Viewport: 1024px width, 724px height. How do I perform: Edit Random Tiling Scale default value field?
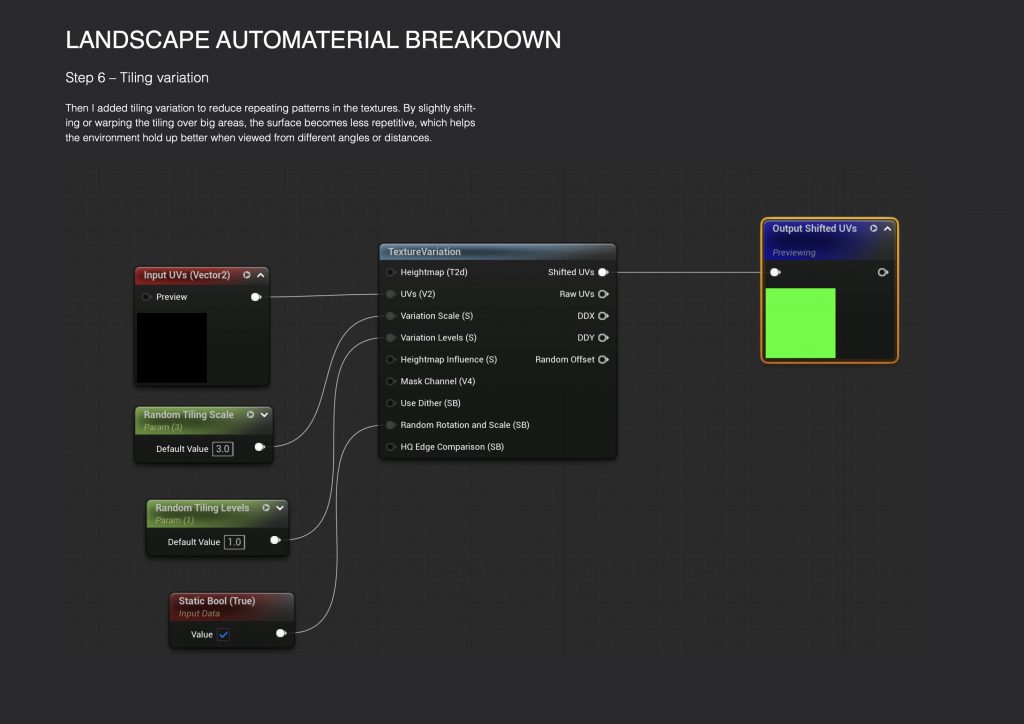tap(222, 449)
